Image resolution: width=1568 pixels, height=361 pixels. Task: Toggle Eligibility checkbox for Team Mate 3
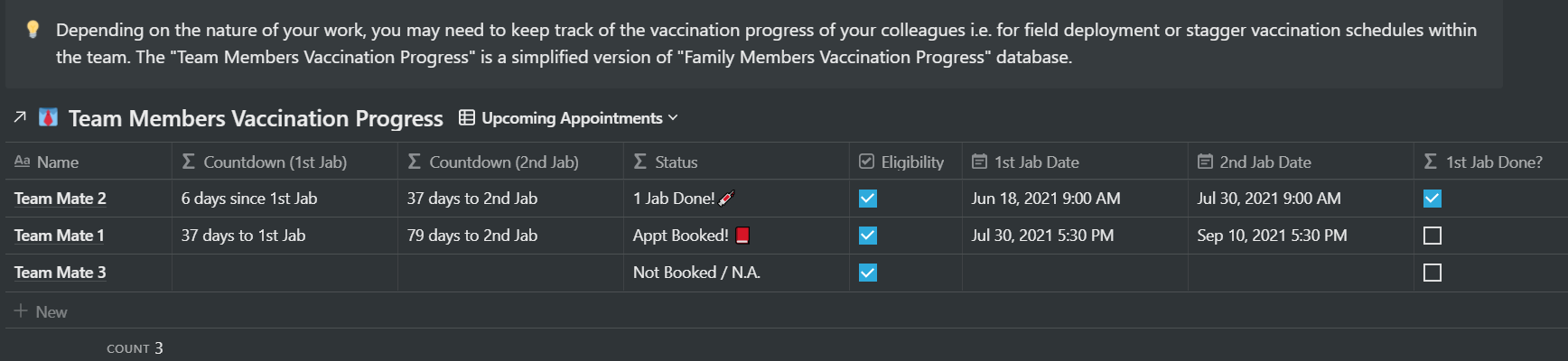coord(868,273)
